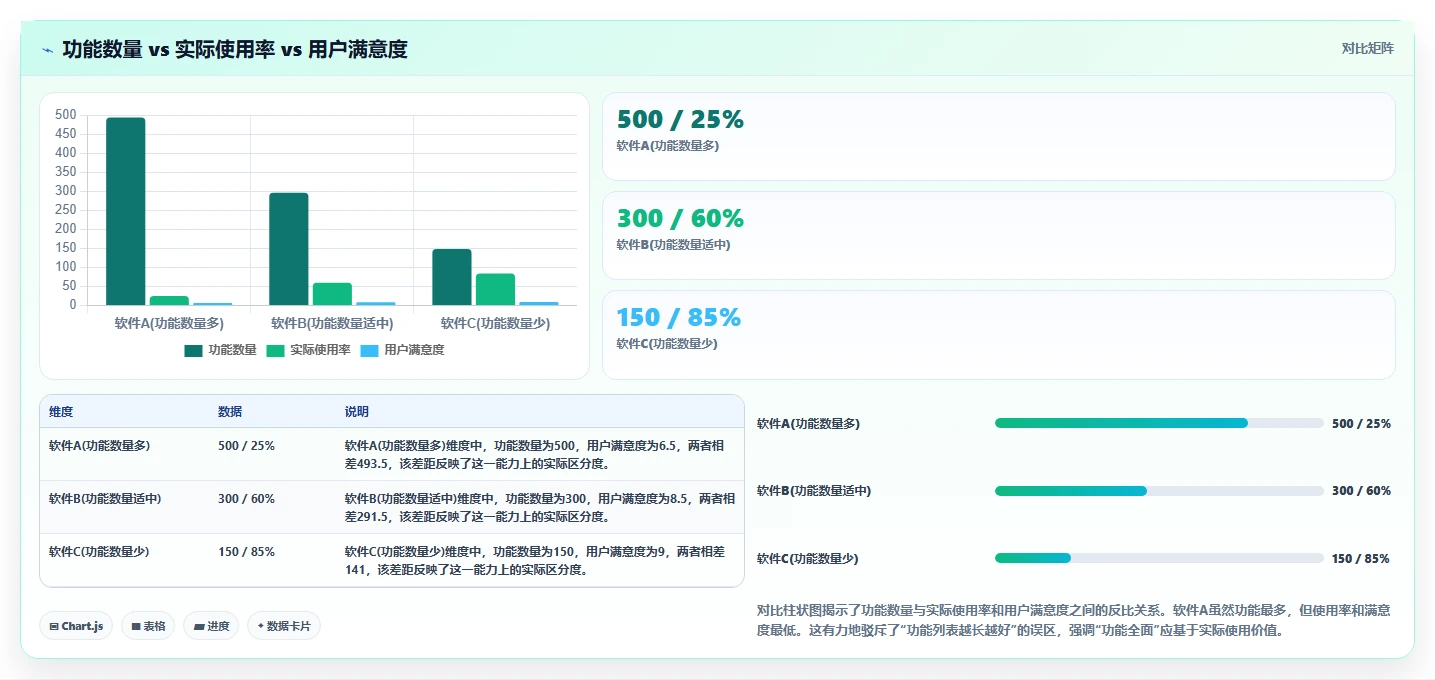Click the Chart.js tag chip
This screenshot has width=1435, height=680.
[x=76, y=626]
